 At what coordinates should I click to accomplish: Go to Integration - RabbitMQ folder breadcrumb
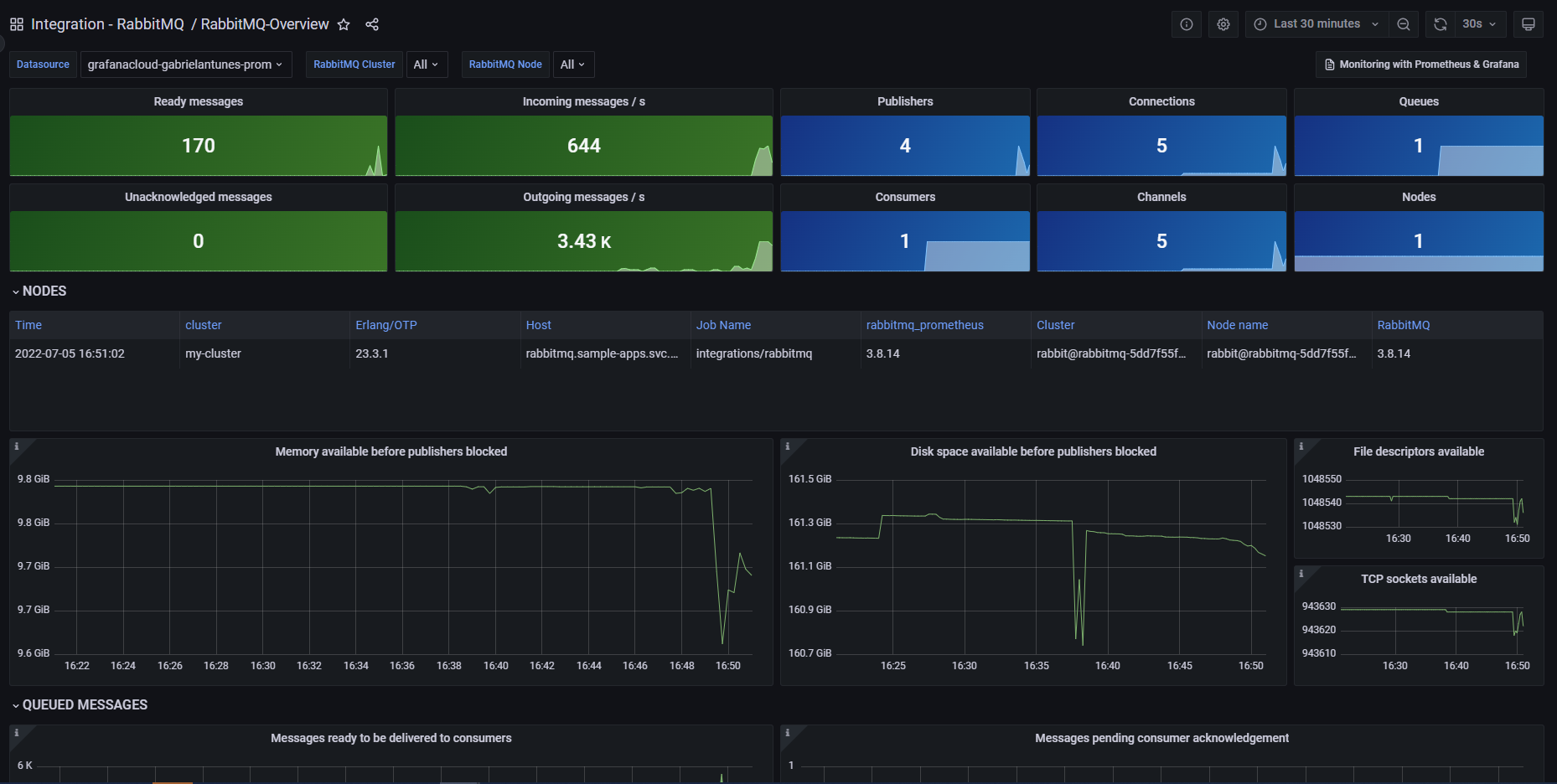(107, 24)
